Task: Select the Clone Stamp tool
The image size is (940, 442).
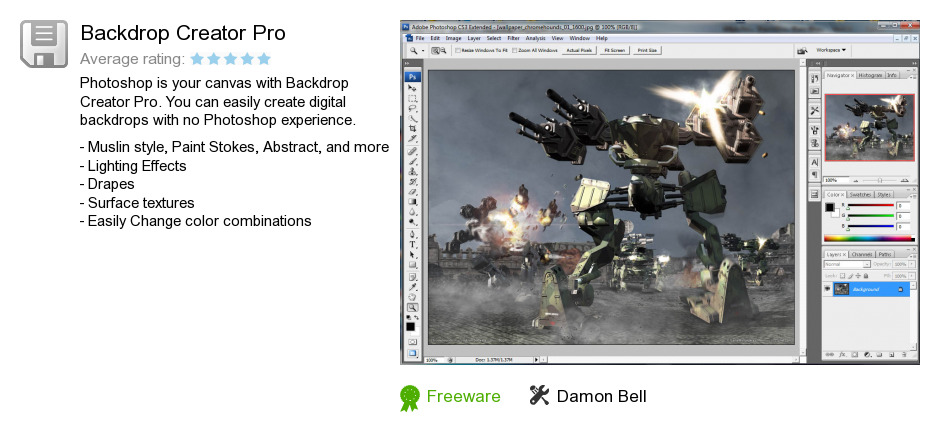Action: pyautogui.click(x=413, y=172)
